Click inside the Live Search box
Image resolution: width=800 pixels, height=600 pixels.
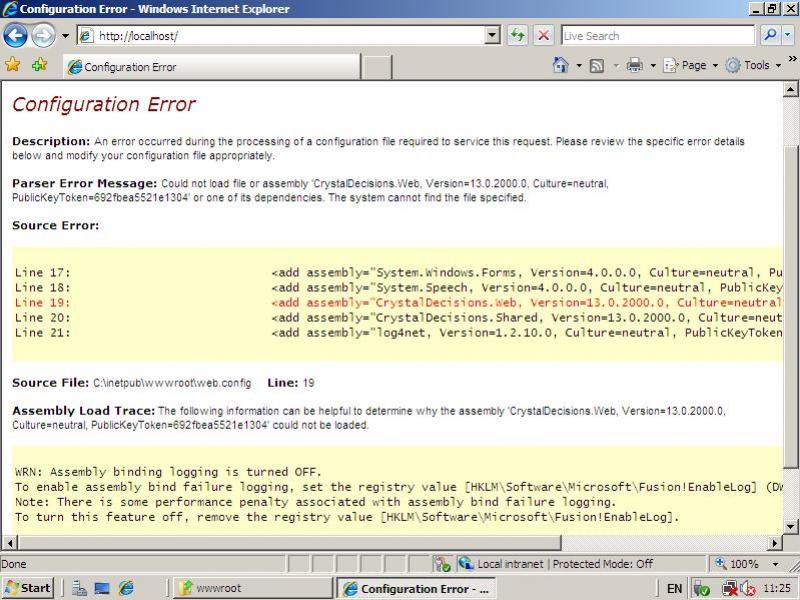click(658, 36)
